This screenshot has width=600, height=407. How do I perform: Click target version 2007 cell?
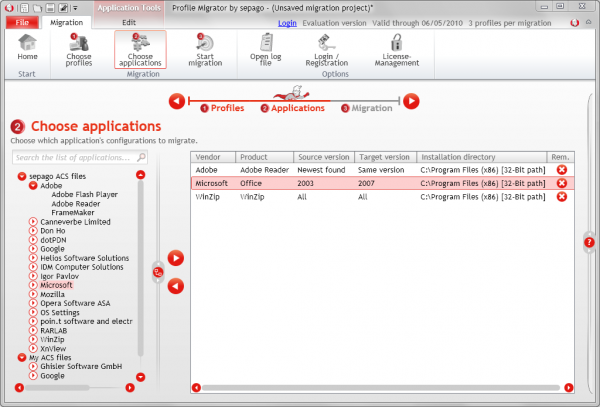[x=366, y=183]
